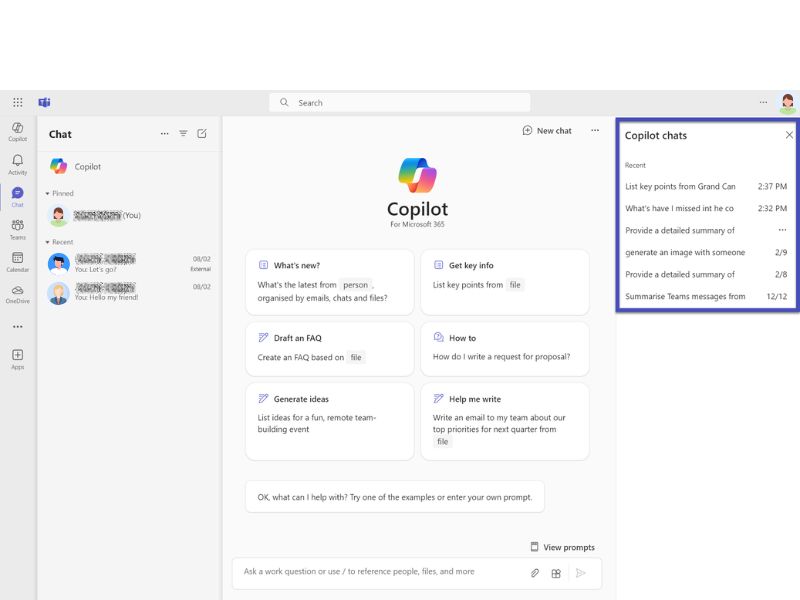800x600 pixels.
Task: Open the Copilot tab in sidebar
Action: 17,130
